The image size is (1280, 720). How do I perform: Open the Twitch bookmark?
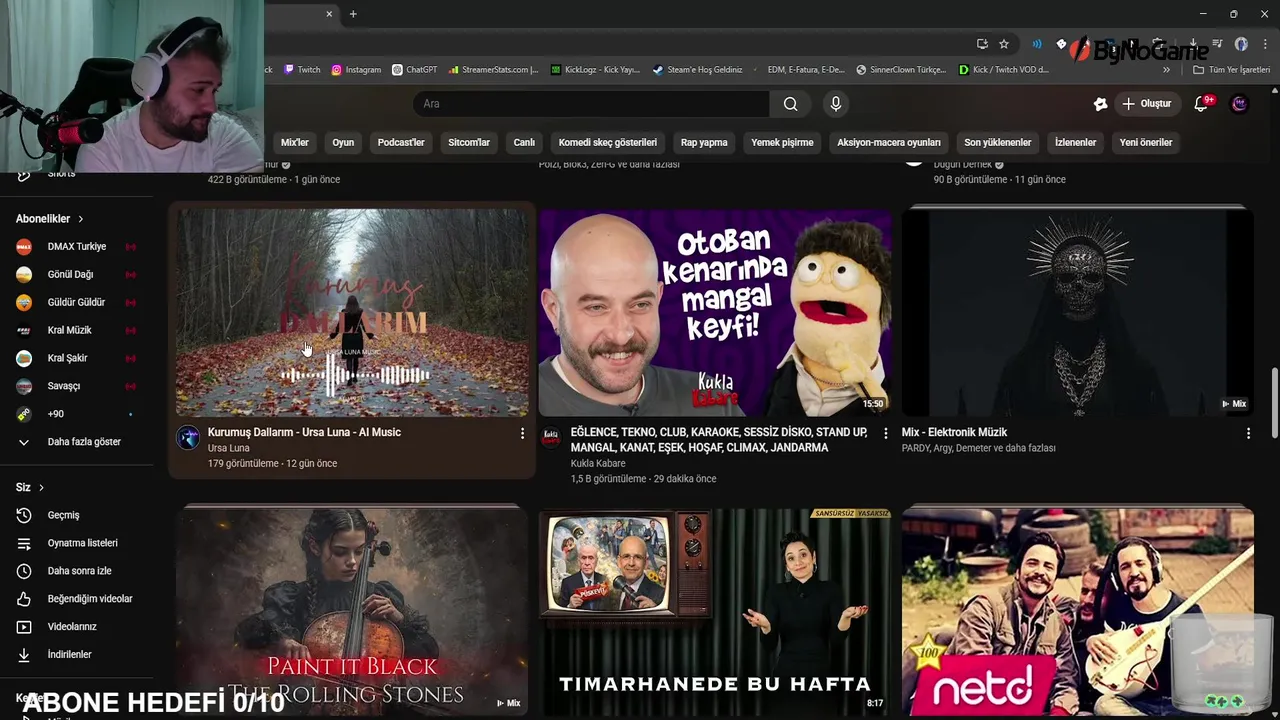coord(302,70)
